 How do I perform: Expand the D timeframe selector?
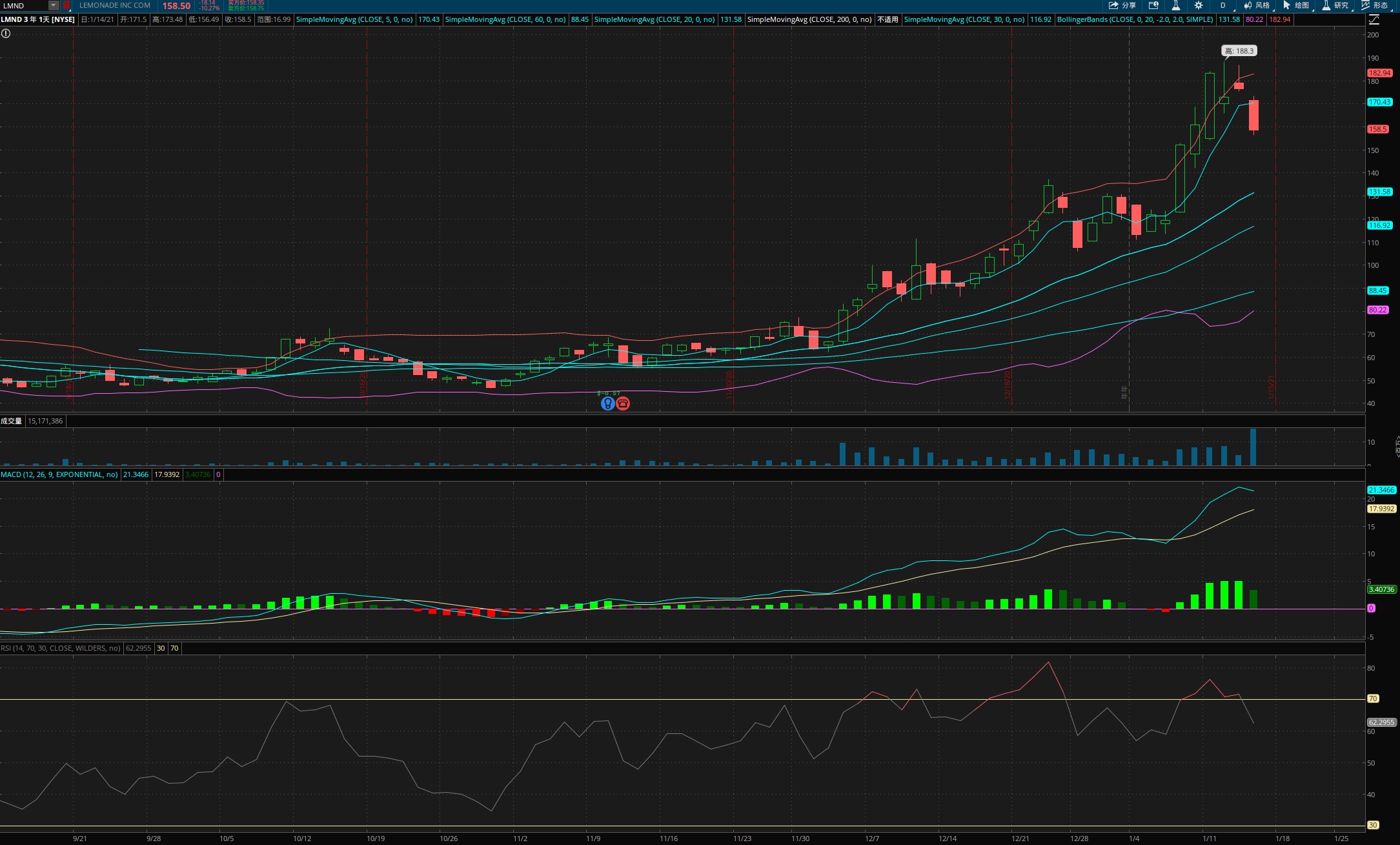click(x=1222, y=5)
